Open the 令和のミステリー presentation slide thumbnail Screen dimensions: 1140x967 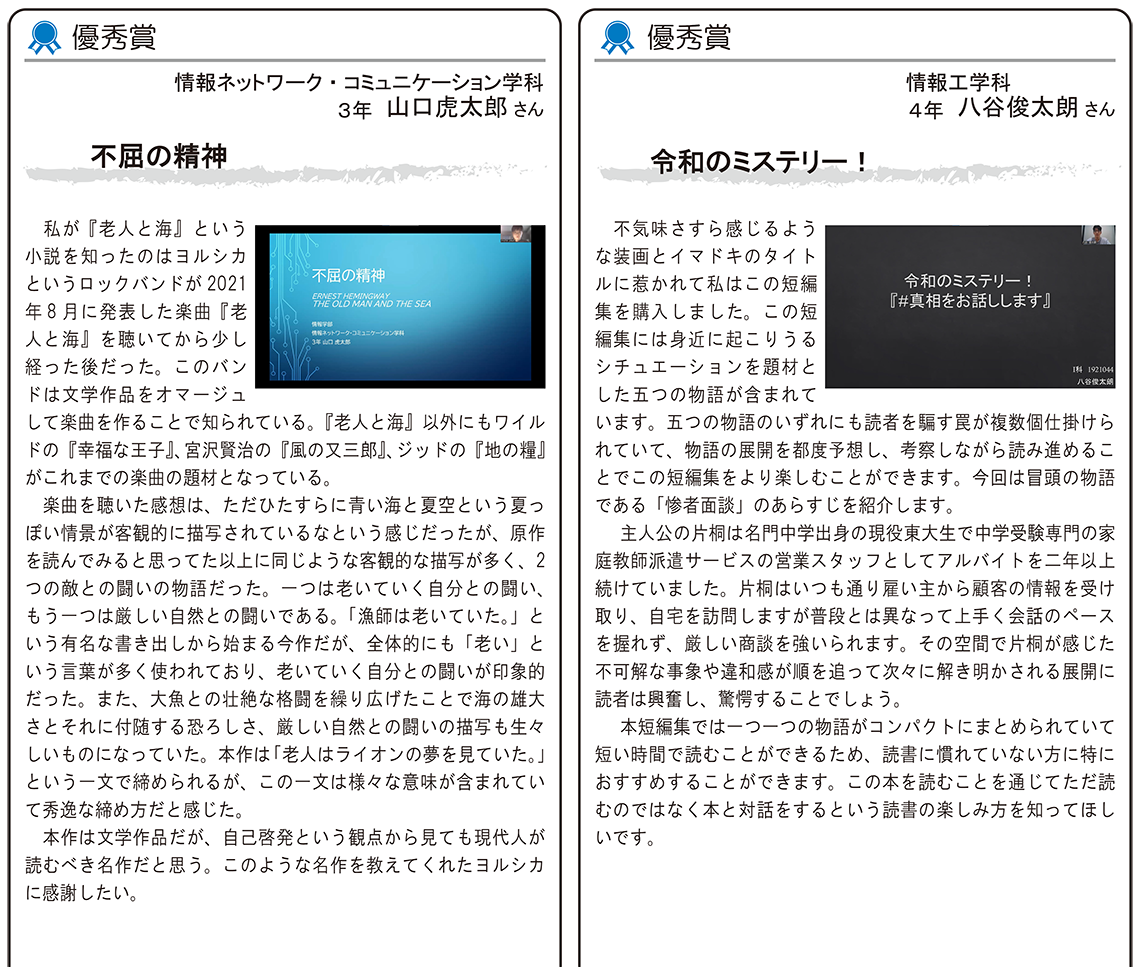970,306
